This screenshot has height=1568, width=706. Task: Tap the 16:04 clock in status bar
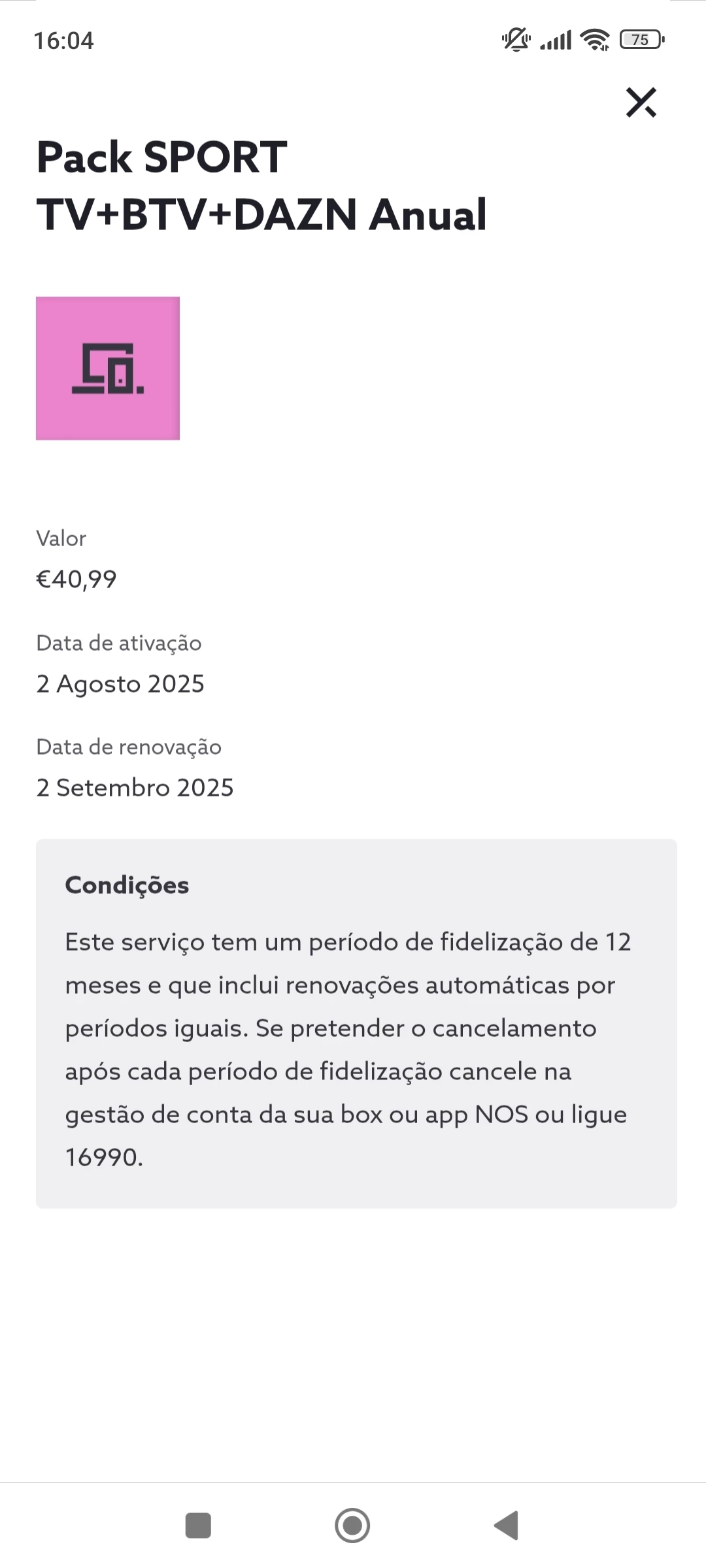pos(63,41)
